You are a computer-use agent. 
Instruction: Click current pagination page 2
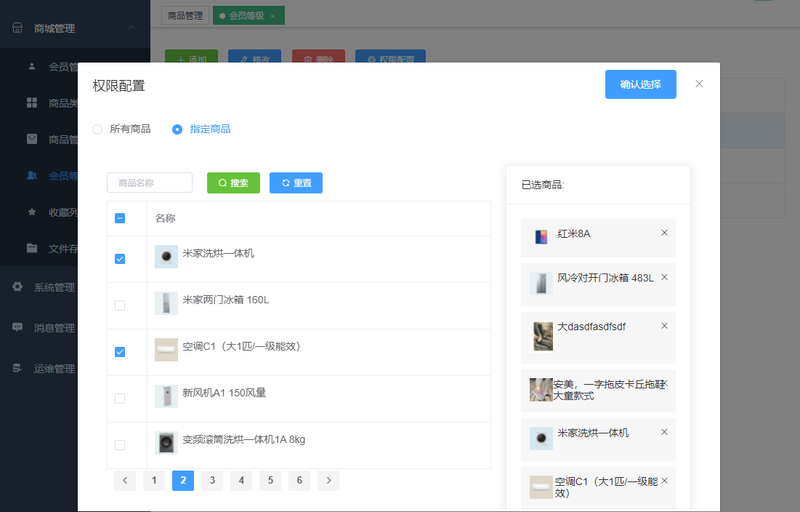183,480
